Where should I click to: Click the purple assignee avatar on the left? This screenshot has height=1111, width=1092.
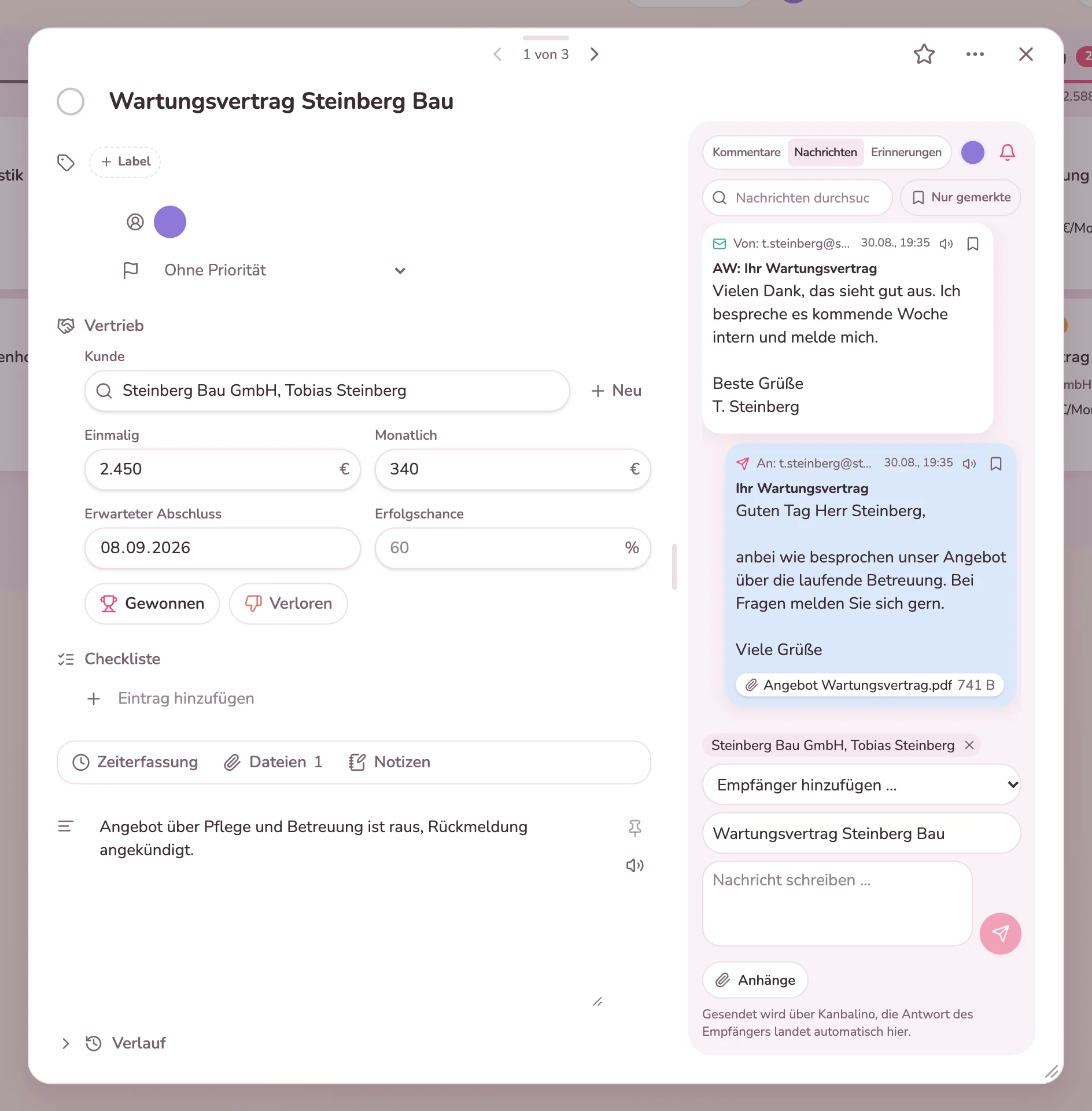(170, 222)
